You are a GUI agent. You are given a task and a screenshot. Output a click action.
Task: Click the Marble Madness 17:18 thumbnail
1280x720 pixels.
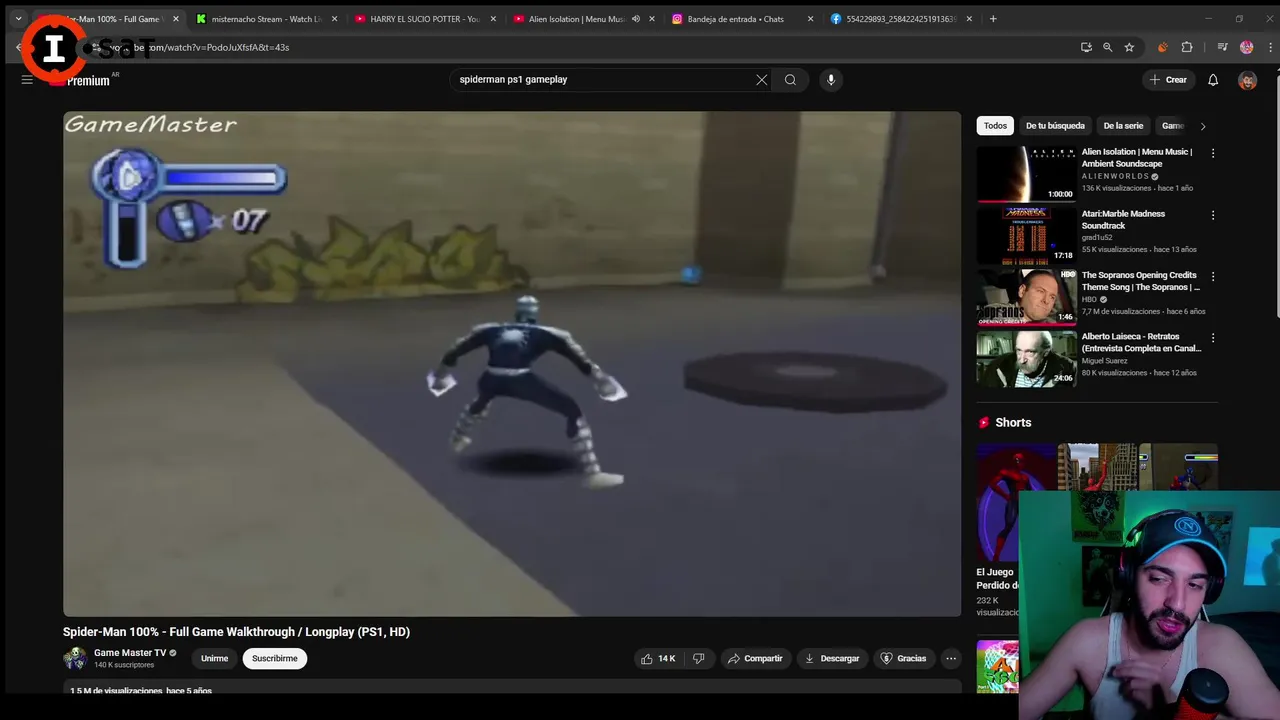point(1026,235)
